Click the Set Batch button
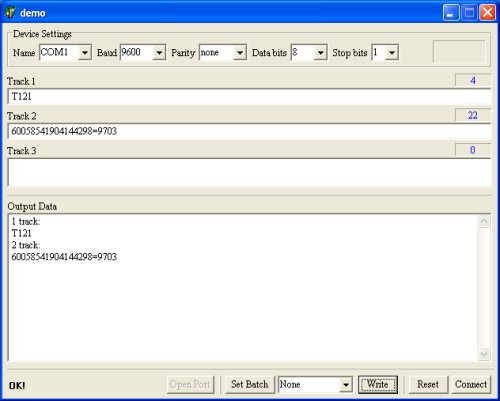The image size is (500, 401). coord(250,385)
